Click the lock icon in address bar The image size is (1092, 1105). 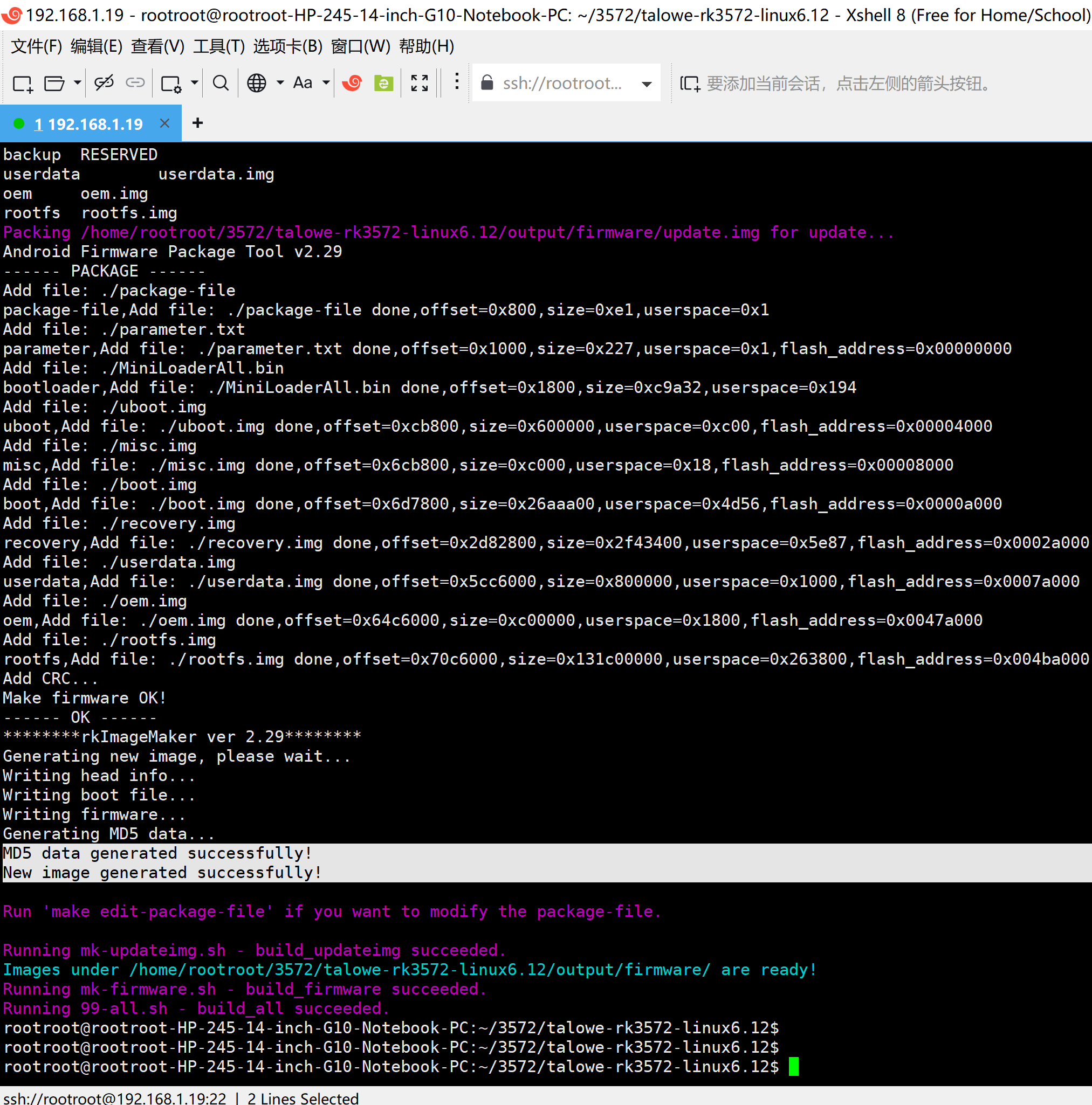coord(487,82)
